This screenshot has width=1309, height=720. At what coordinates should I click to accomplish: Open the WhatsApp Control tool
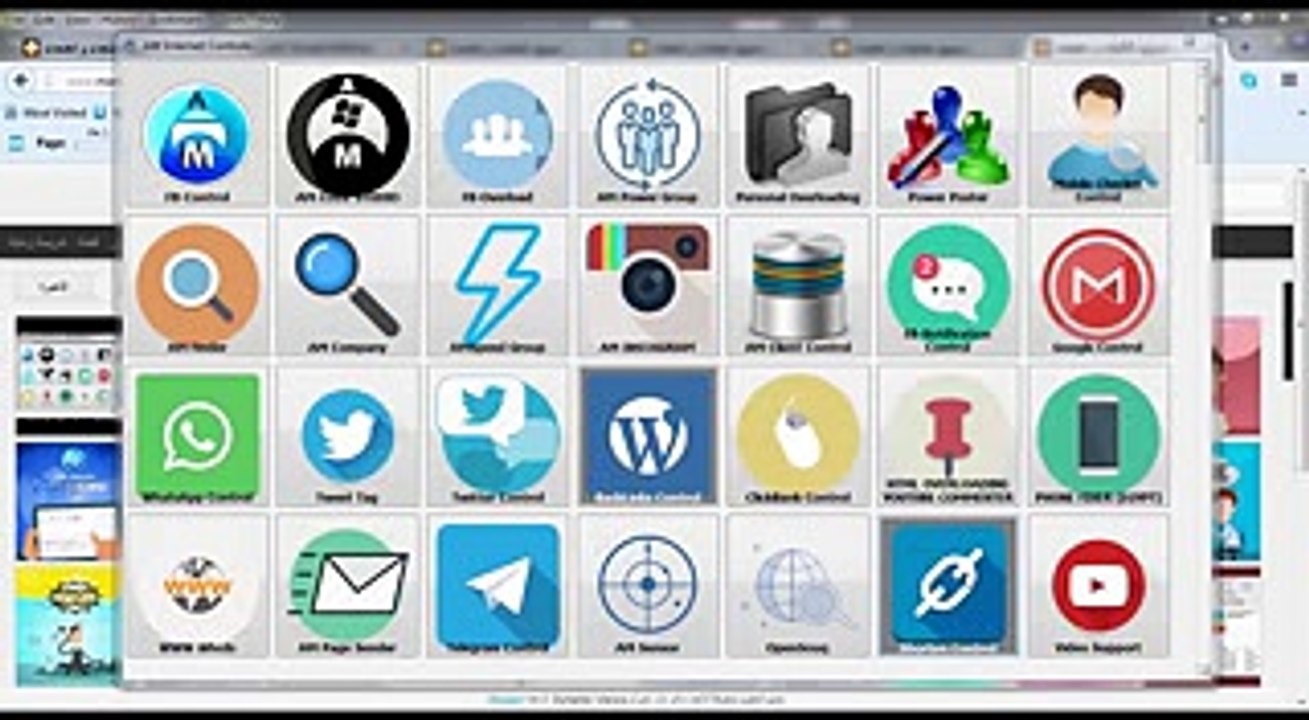tap(197, 435)
